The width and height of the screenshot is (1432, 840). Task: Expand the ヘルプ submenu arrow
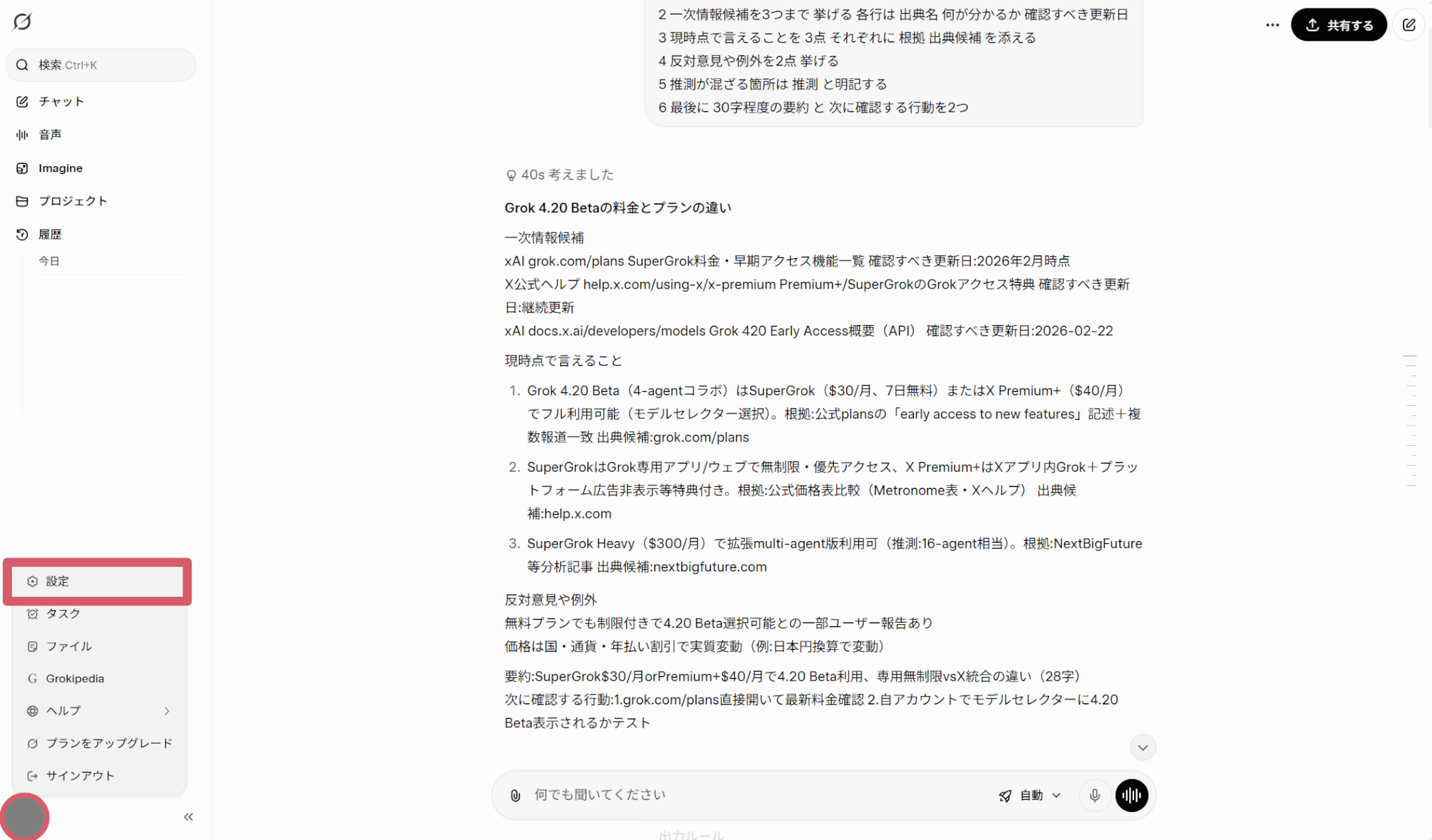click(166, 711)
